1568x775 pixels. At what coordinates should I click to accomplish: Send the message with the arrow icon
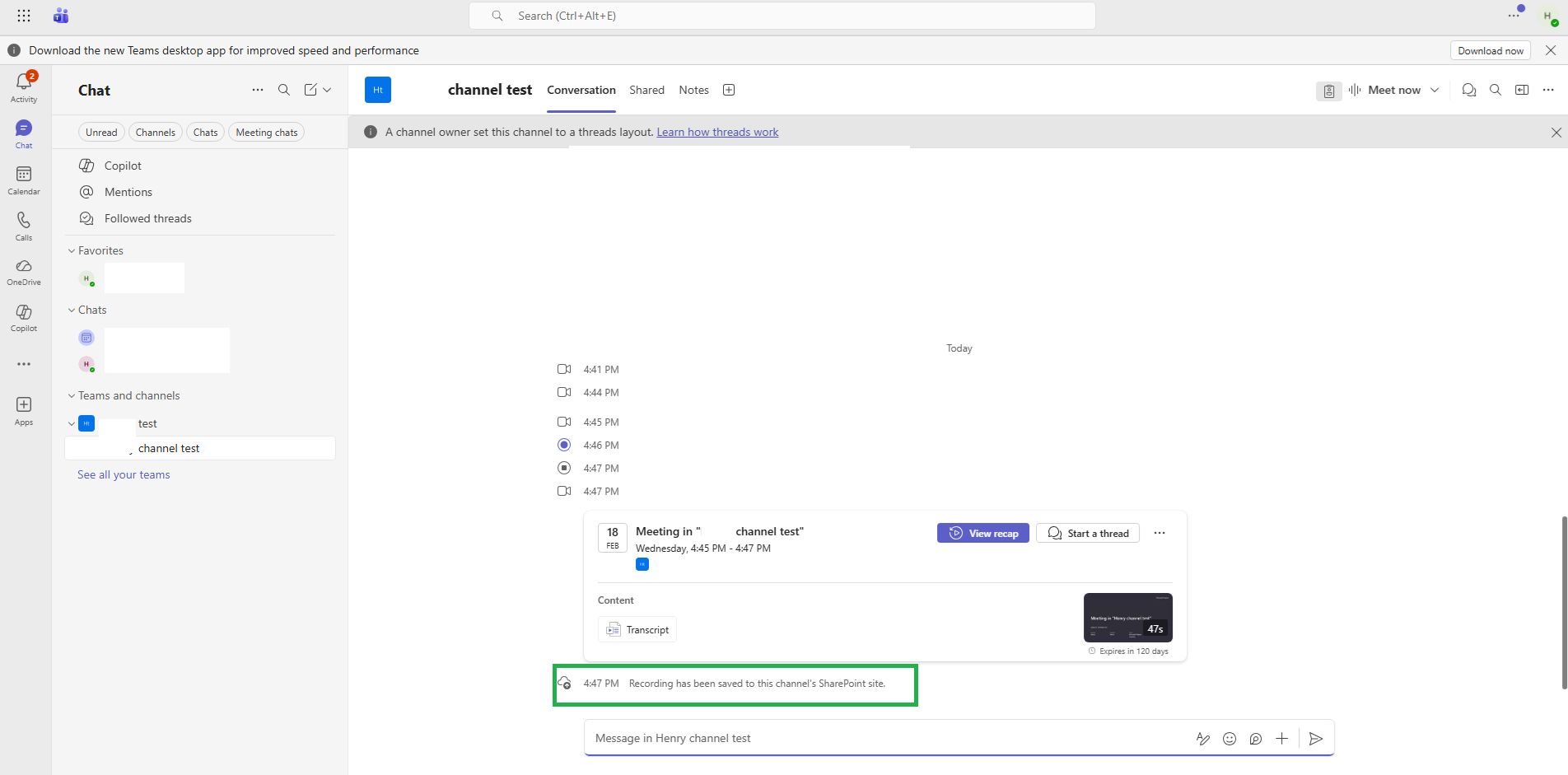(1316, 739)
